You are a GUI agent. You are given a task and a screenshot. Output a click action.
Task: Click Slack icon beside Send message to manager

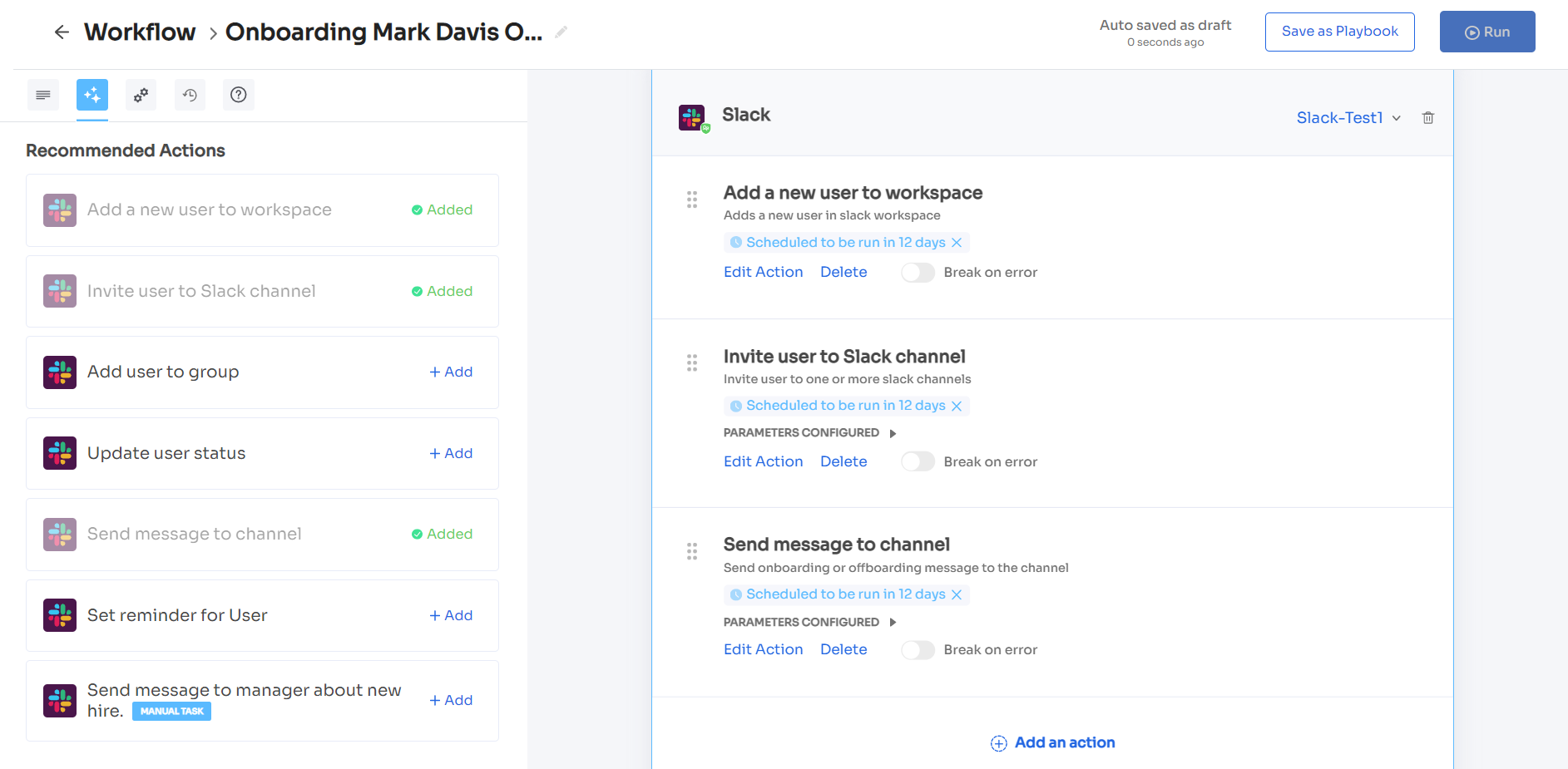(x=60, y=701)
